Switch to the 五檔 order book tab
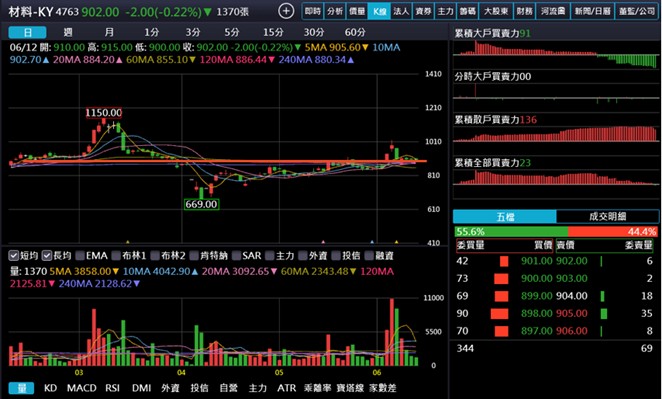662x399 pixels. click(505, 217)
